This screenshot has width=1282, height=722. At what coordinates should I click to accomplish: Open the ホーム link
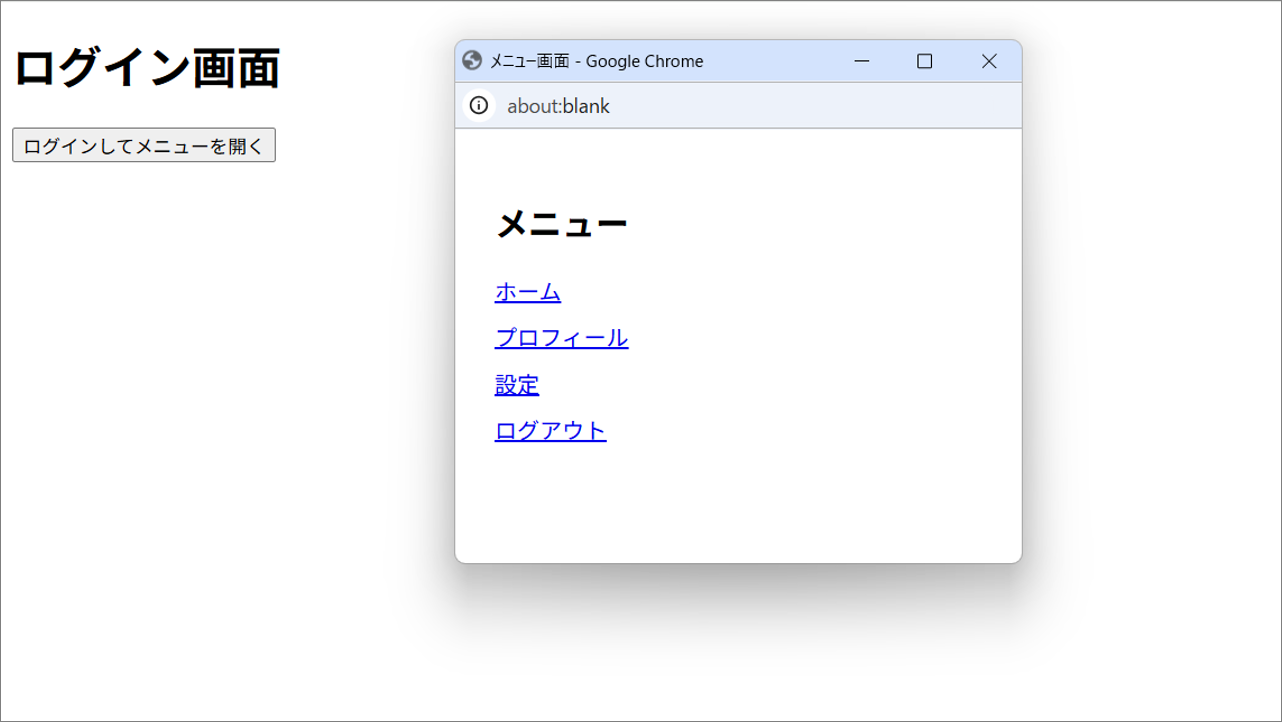point(527,292)
